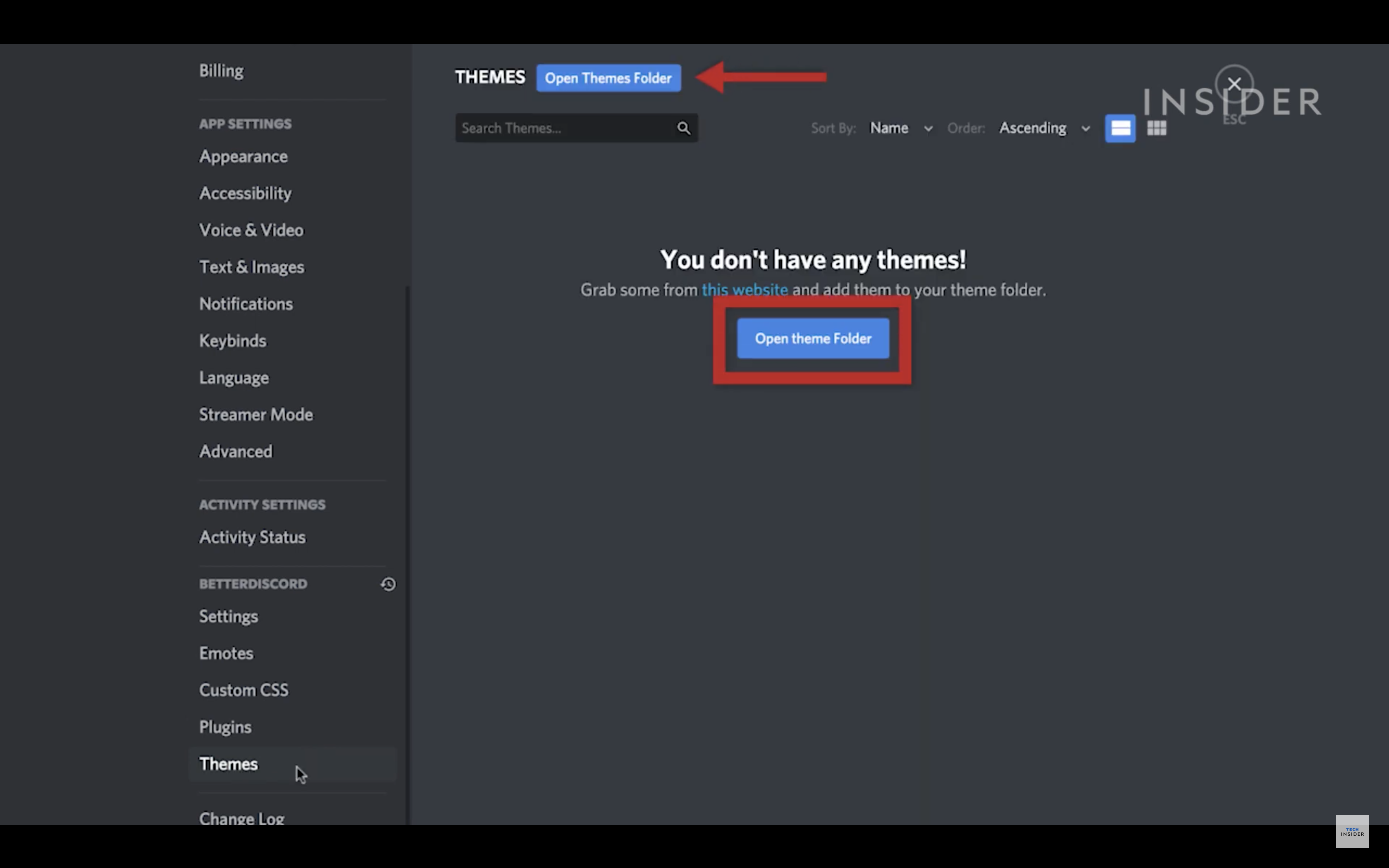Click the Open Themes Folder header button
The image size is (1389, 868).
point(609,78)
